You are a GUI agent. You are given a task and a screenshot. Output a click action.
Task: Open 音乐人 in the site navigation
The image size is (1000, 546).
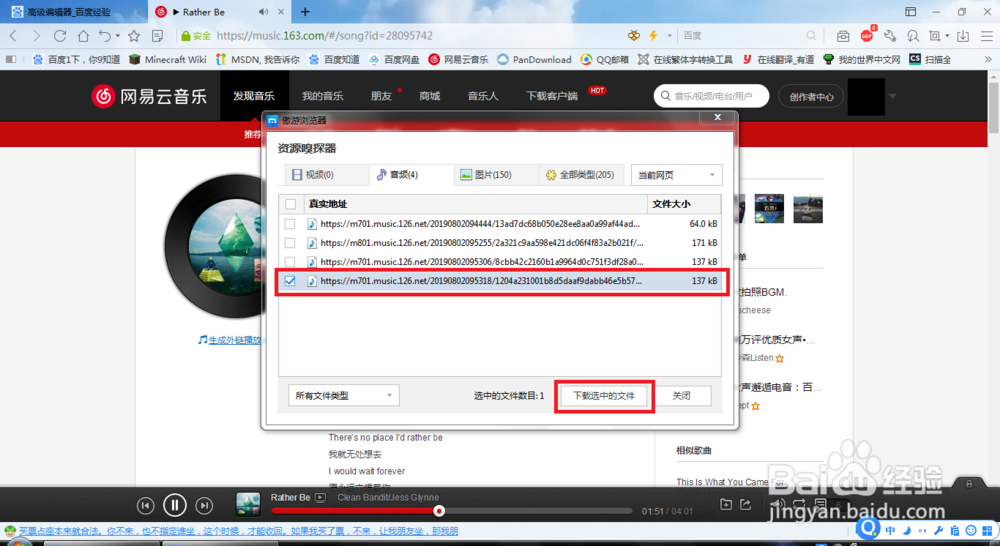(x=483, y=96)
